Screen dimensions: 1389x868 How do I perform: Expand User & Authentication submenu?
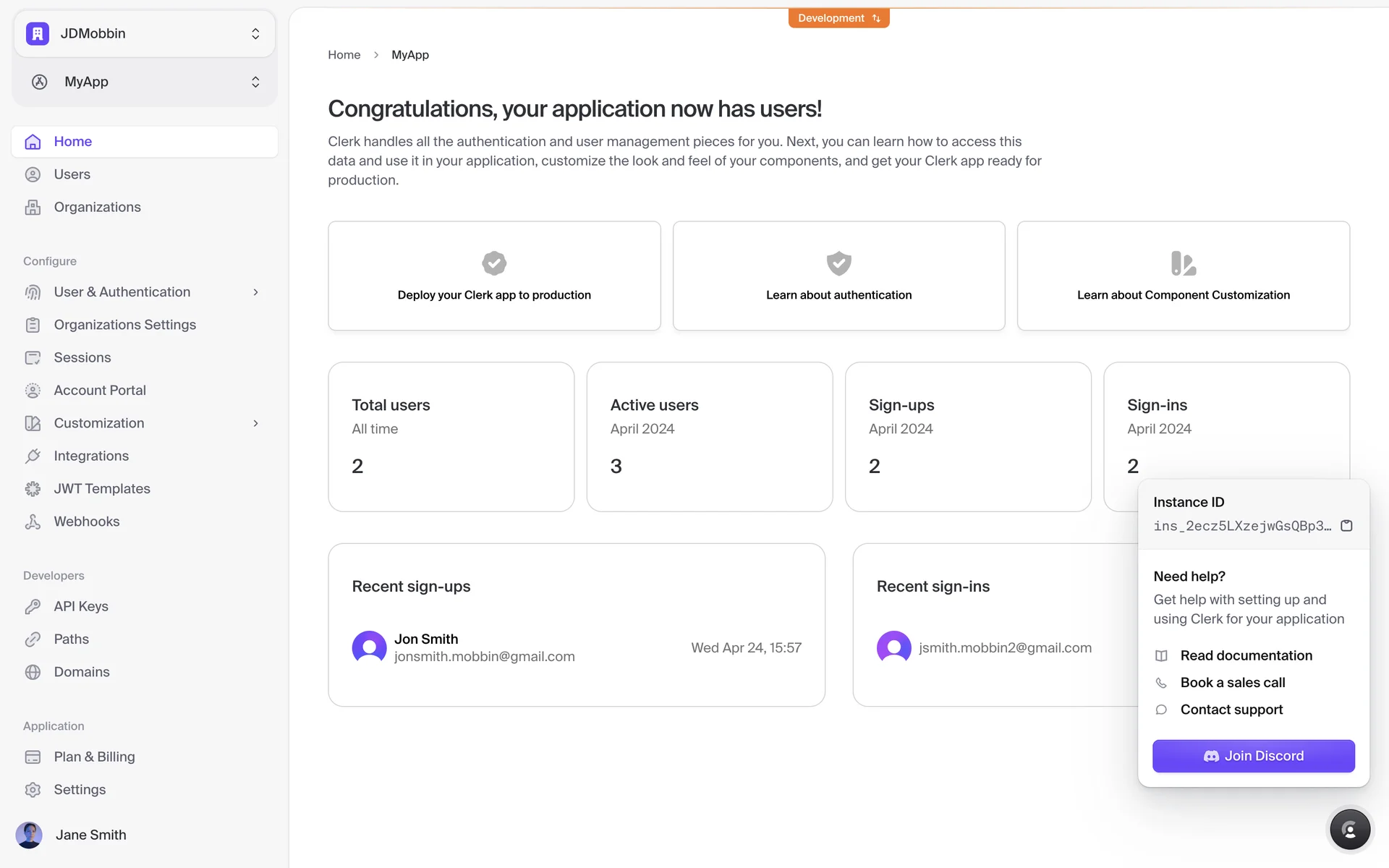click(x=255, y=292)
